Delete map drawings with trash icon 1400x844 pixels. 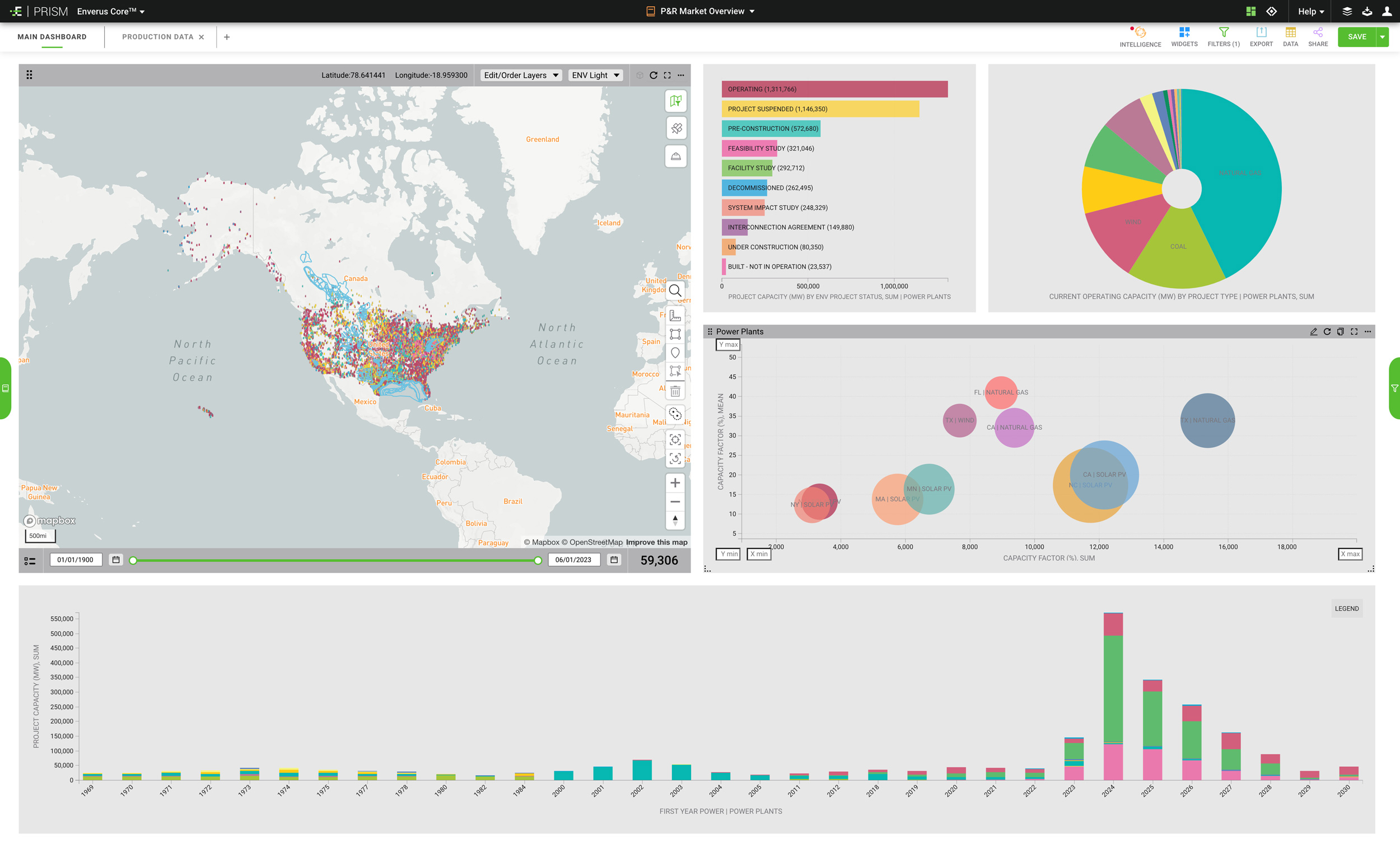click(x=675, y=391)
